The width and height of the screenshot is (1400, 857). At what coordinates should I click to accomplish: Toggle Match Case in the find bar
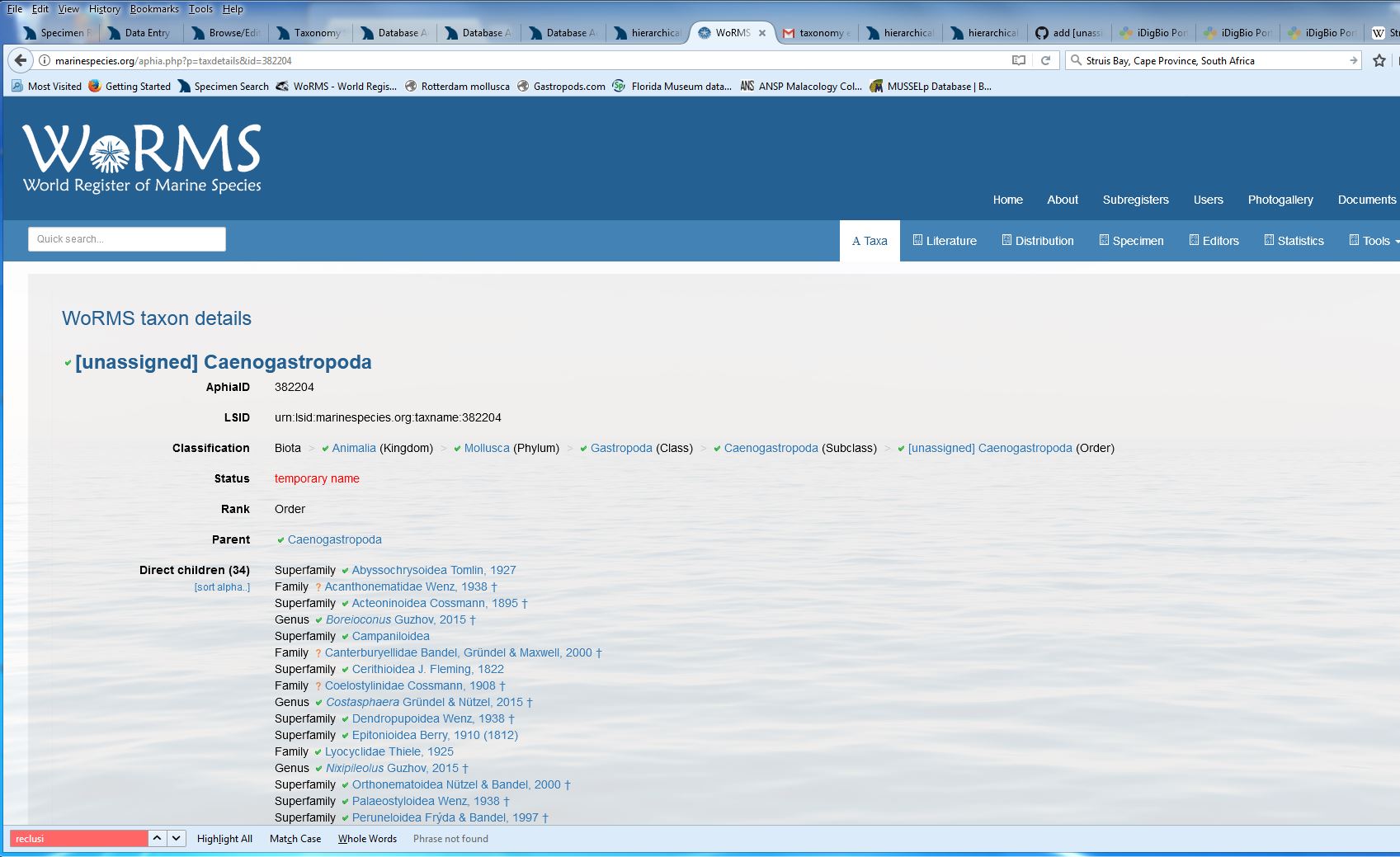[x=295, y=838]
